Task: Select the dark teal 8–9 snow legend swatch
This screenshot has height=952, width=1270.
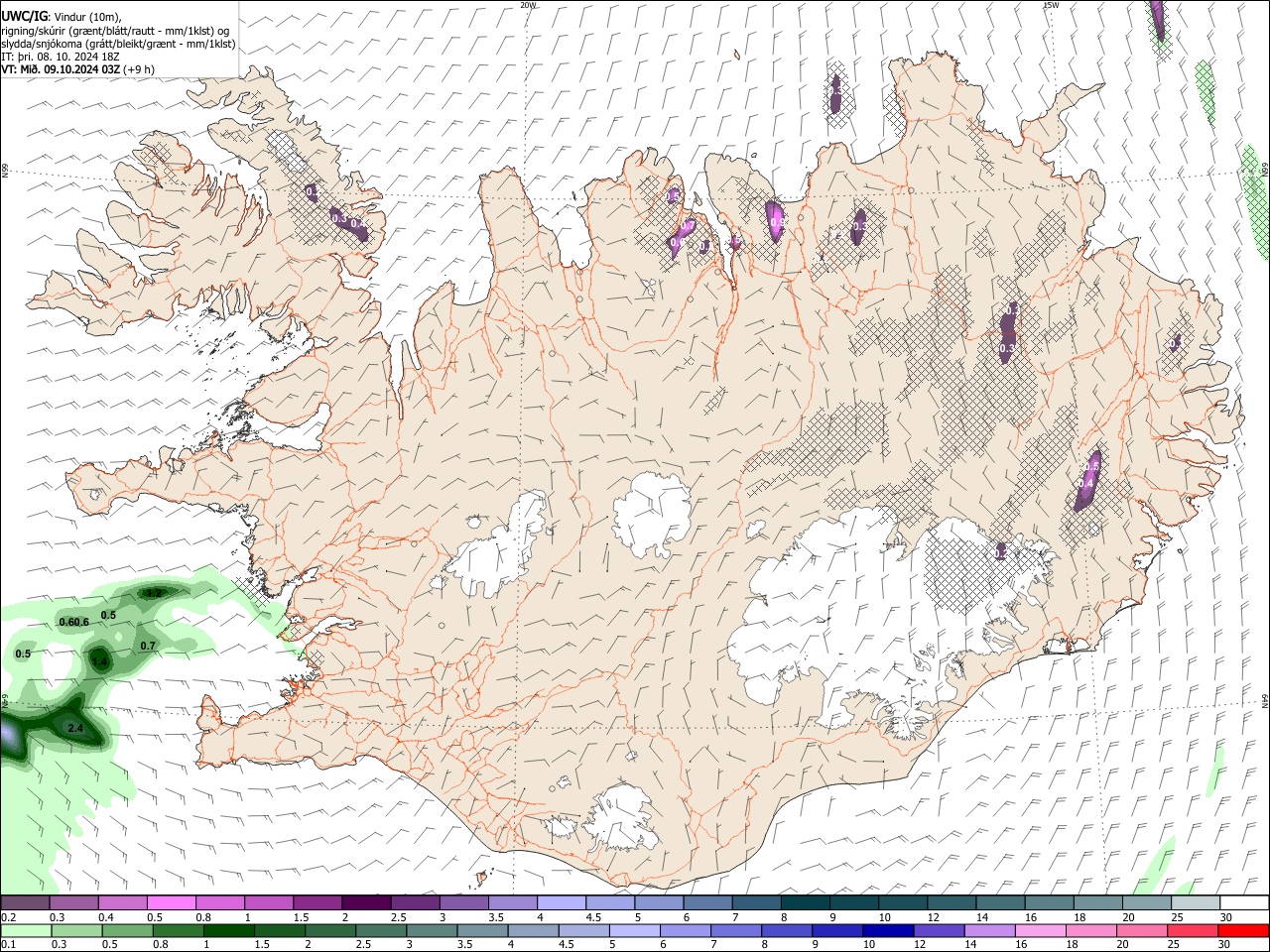Action: [x=805, y=902]
